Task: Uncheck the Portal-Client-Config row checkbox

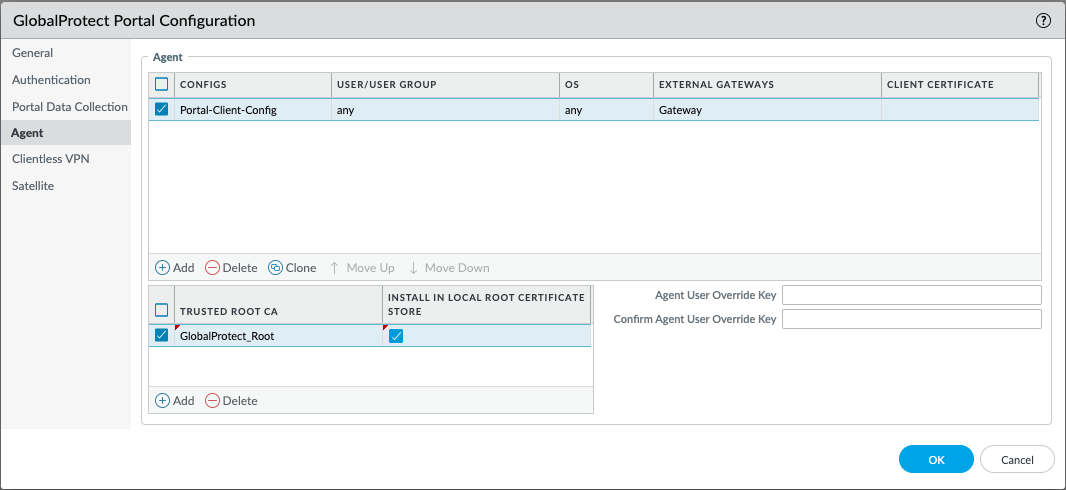Action: tap(162, 110)
